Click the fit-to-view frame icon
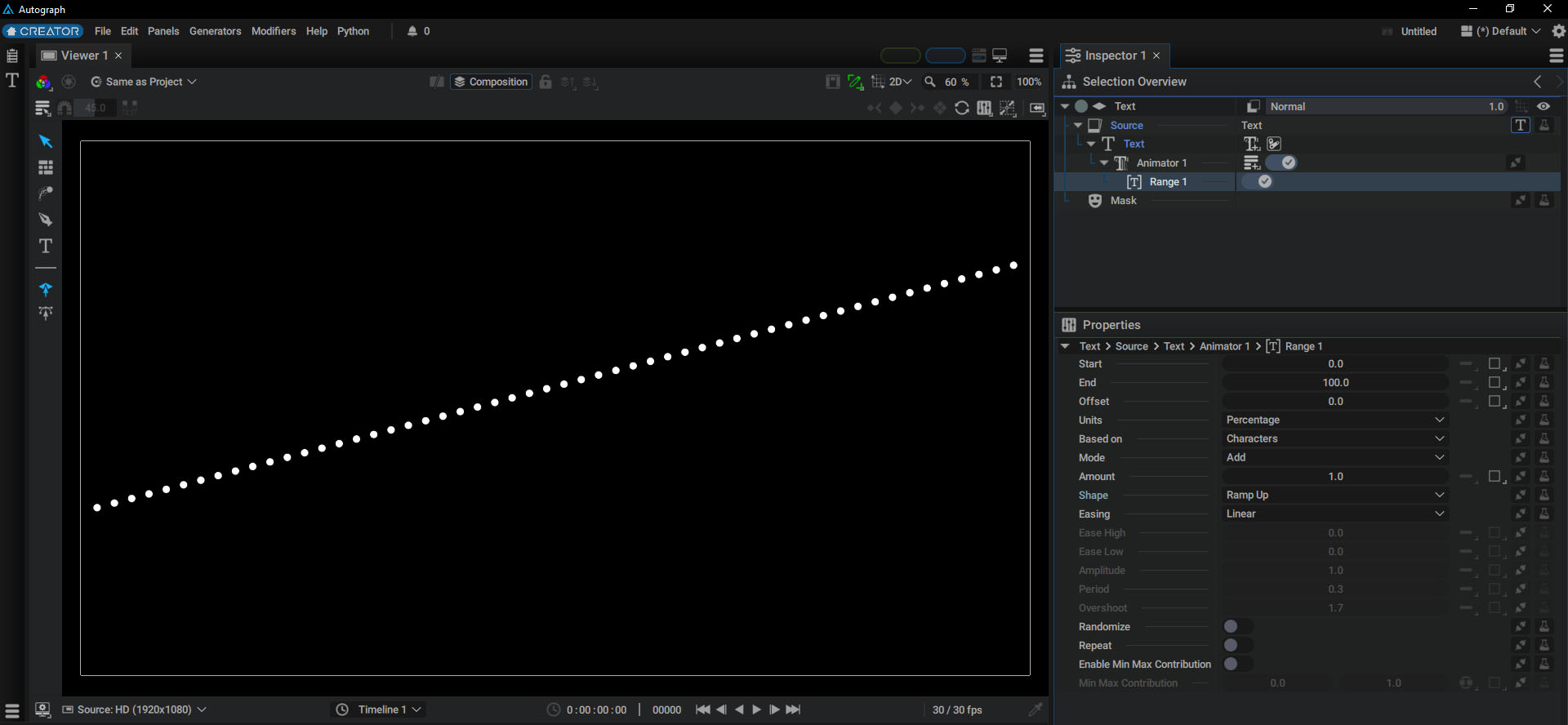The image size is (1568, 725). tap(996, 82)
